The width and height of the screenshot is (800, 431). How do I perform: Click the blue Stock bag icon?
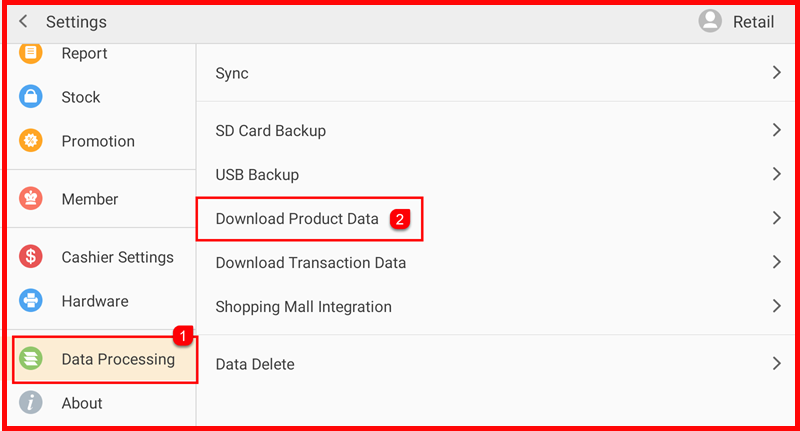tap(31, 97)
